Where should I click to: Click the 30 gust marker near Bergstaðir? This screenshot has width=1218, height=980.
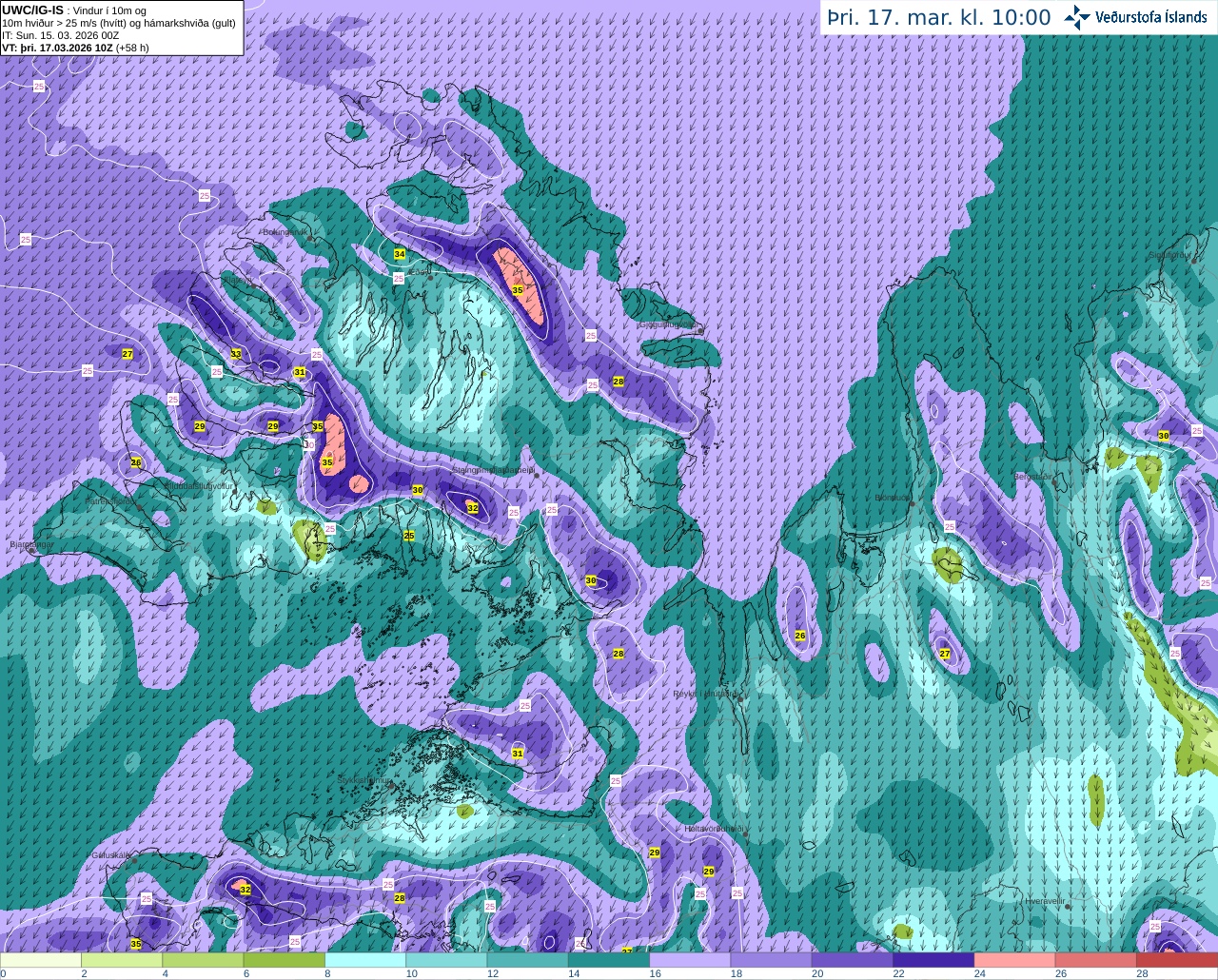[1163, 435]
